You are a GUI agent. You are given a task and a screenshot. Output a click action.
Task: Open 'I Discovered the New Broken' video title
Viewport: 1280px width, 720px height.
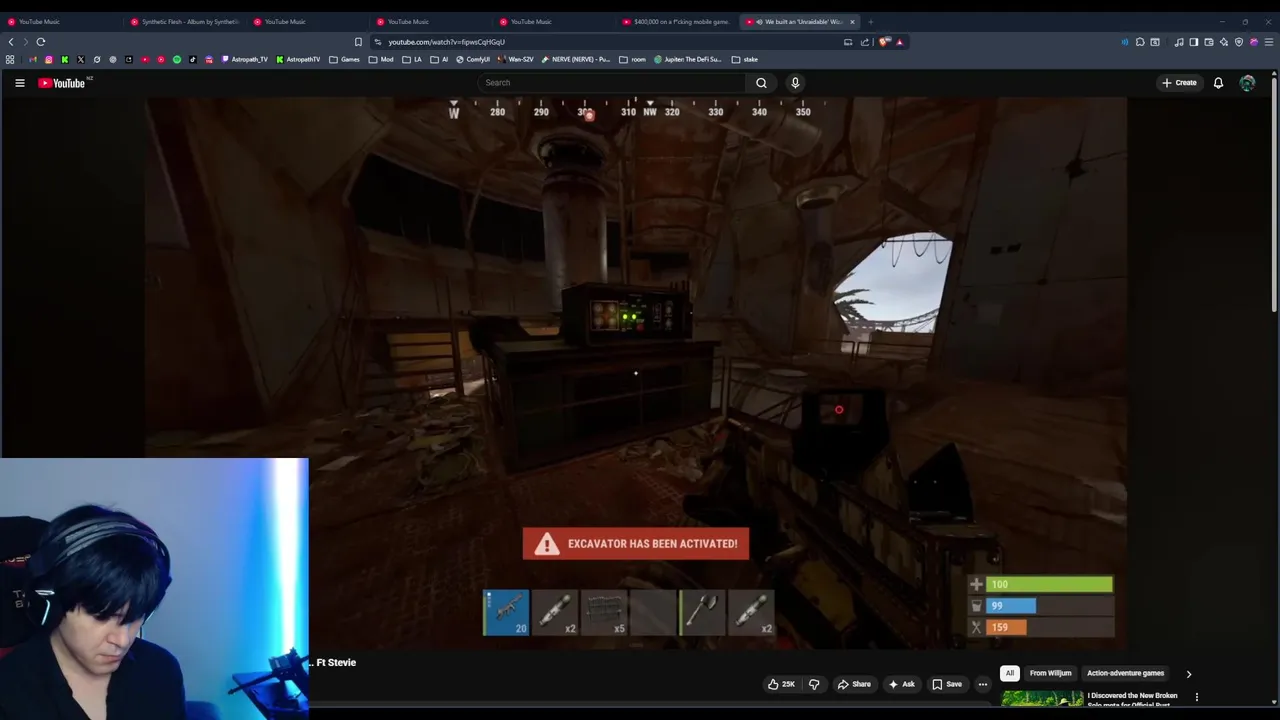pyautogui.click(x=1132, y=695)
